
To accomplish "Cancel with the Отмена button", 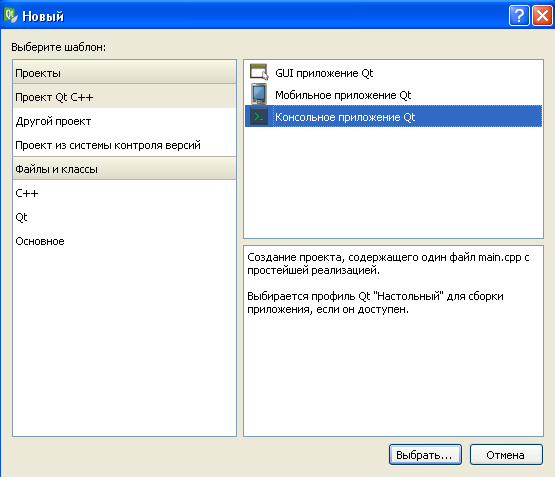I will 506,455.
